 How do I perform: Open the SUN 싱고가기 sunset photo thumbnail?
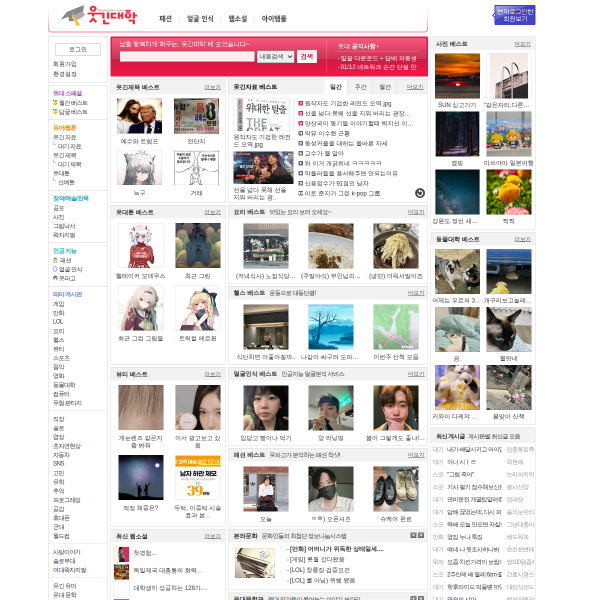point(457,75)
